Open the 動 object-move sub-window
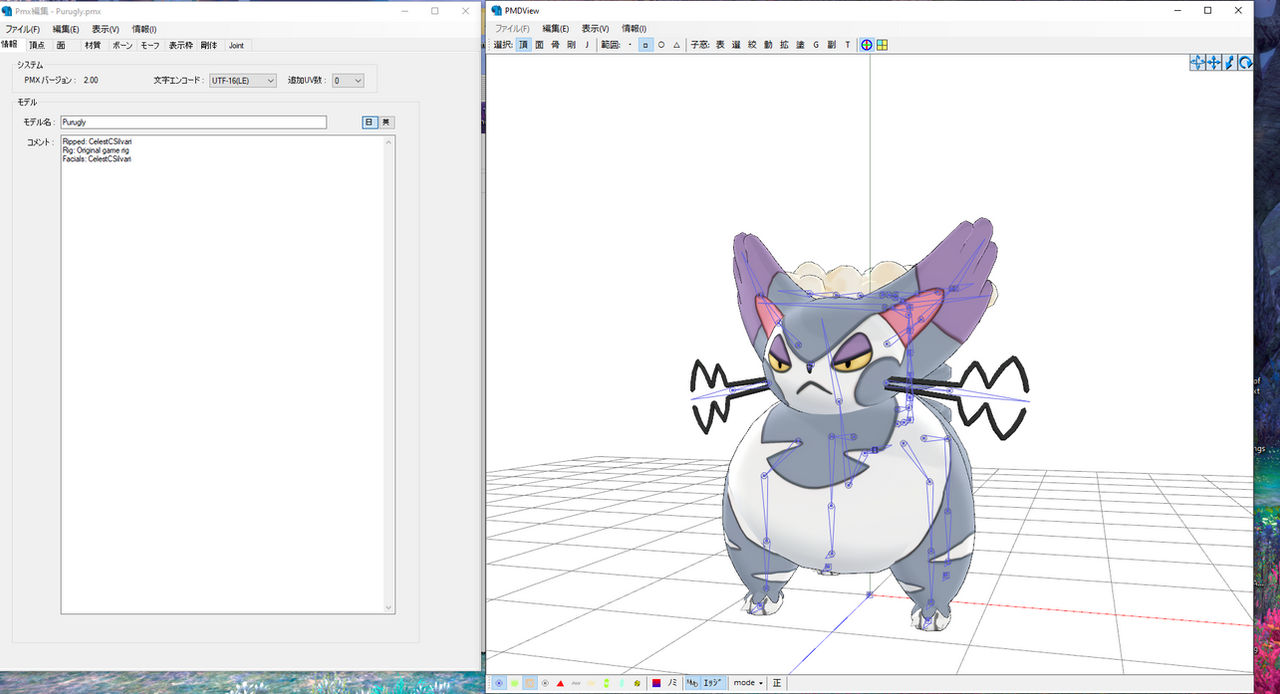Screen dimensions: 1280x694 click(768, 45)
